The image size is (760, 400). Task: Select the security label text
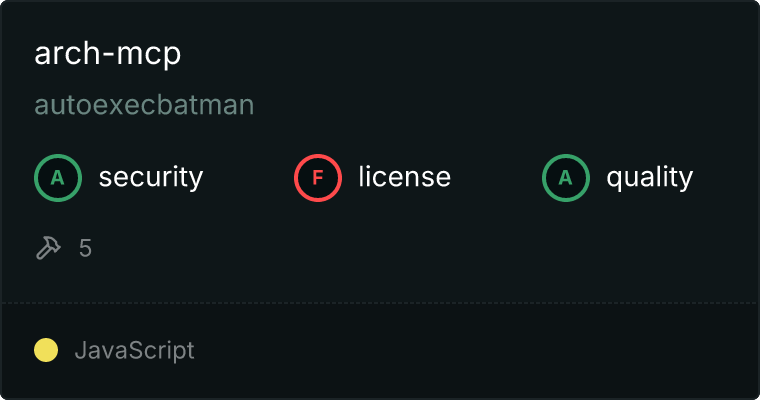(151, 178)
